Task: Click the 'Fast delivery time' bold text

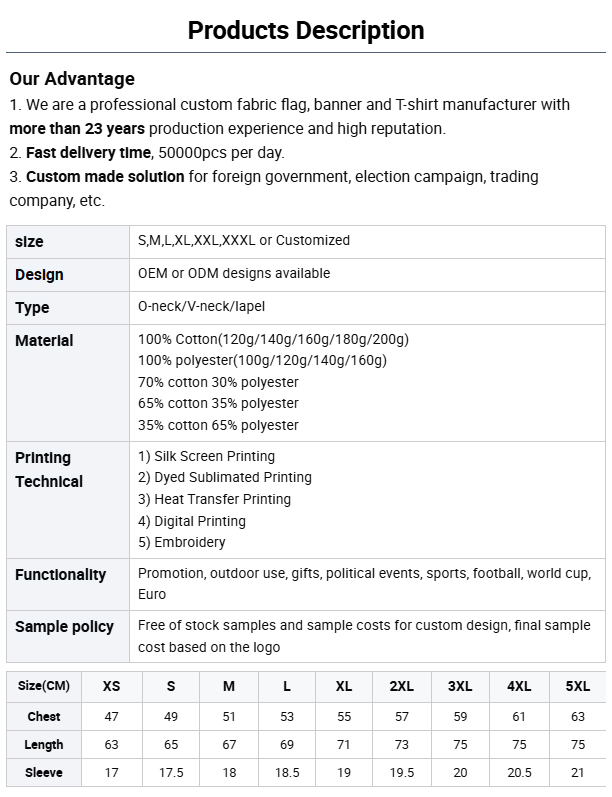Action: (88, 152)
